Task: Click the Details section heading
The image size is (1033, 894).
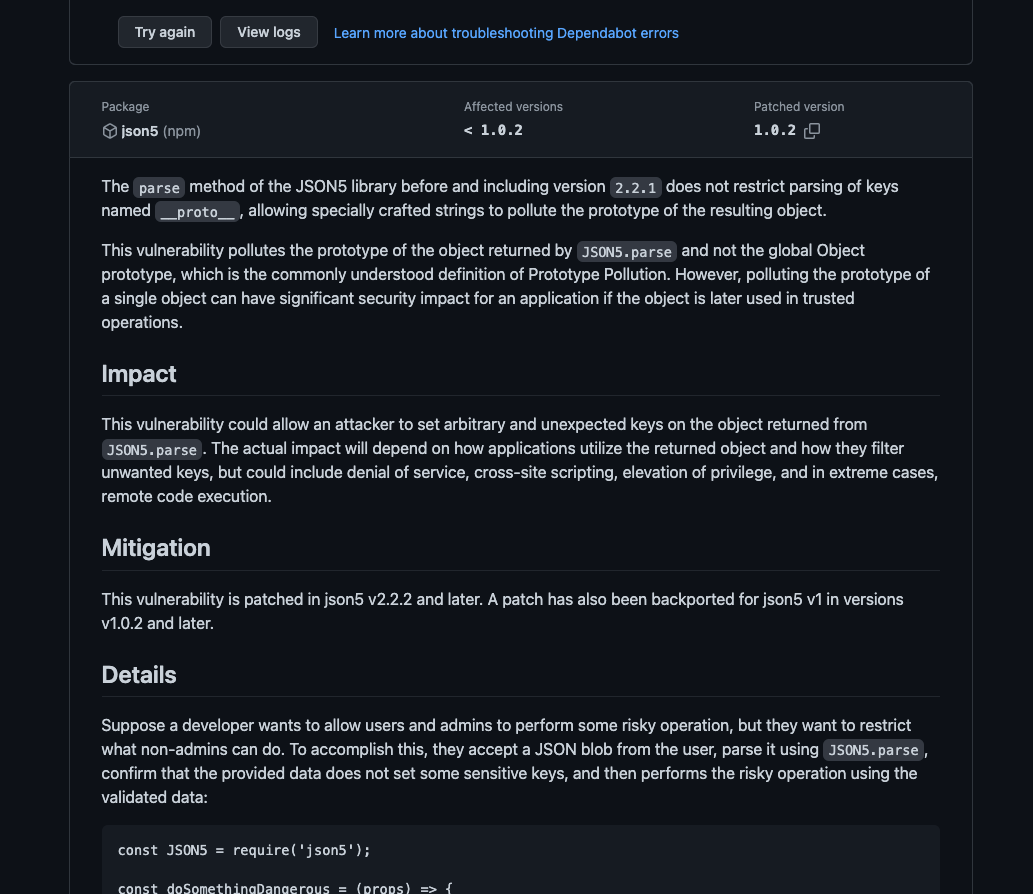Action: click(x=139, y=675)
